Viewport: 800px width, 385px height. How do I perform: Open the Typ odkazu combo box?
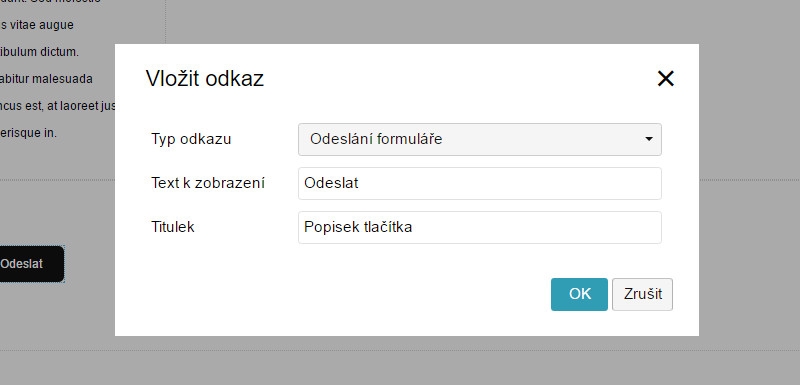coord(480,139)
